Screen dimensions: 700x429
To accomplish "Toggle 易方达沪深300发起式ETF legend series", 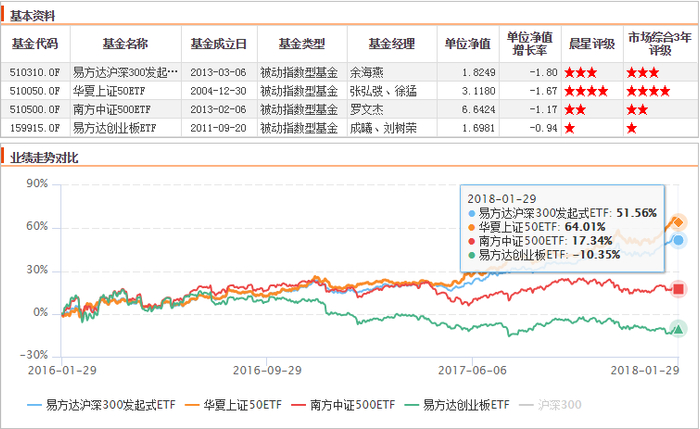I will pyautogui.click(x=101, y=405).
